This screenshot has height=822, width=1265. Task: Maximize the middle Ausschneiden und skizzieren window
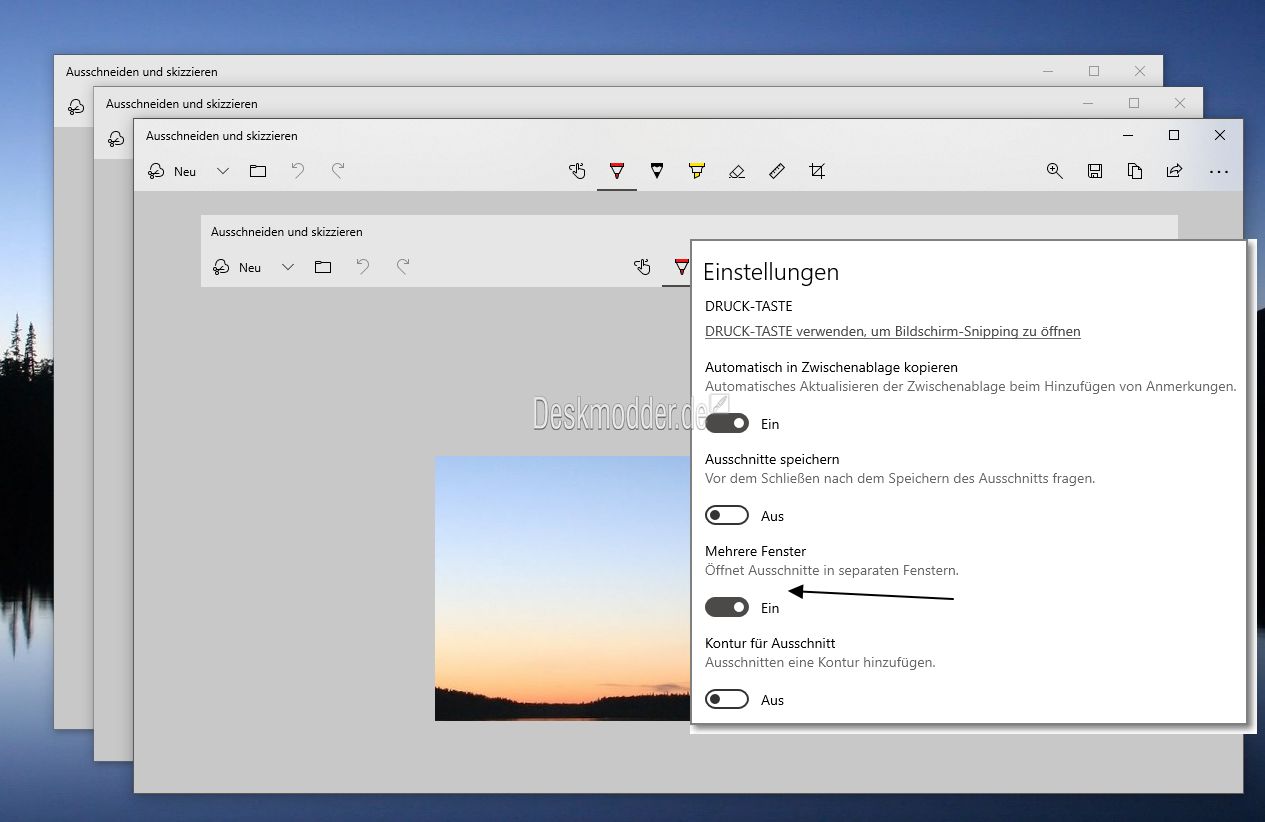pyautogui.click(x=1133, y=103)
